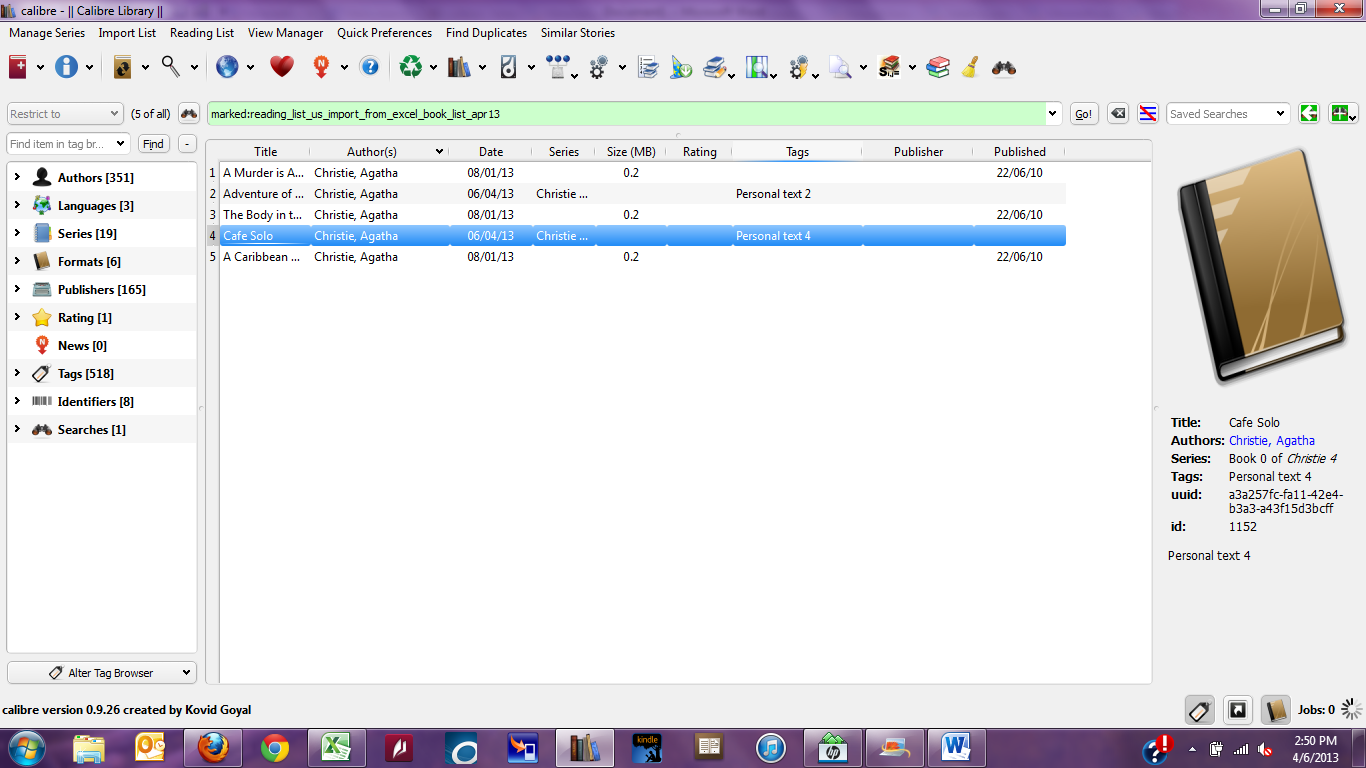Image resolution: width=1366 pixels, height=768 pixels.
Task: Expand the Publishers [165] category
Action: click(x=17, y=289)
